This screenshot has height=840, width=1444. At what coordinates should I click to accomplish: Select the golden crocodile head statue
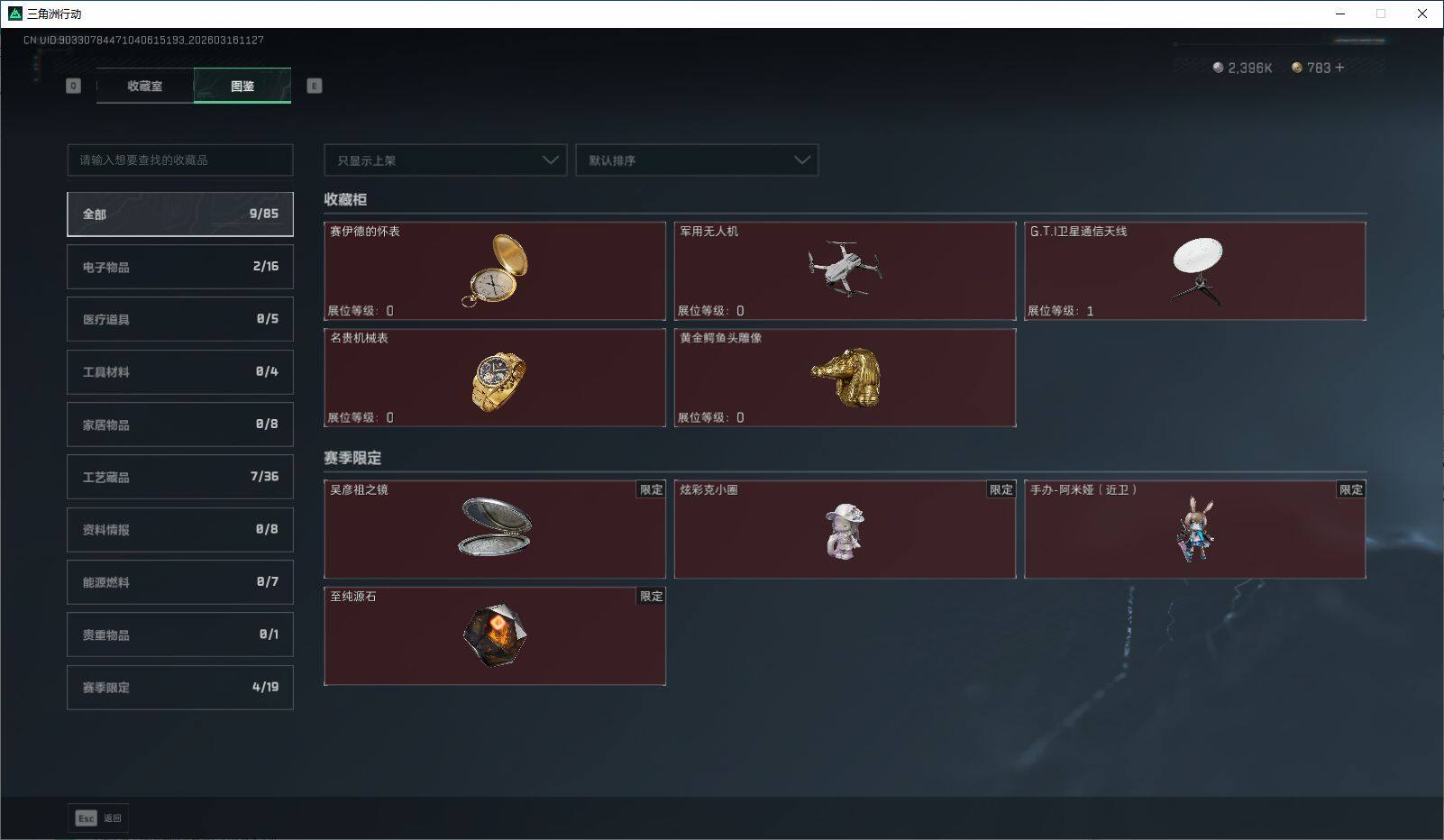click(x=845, y=378)
